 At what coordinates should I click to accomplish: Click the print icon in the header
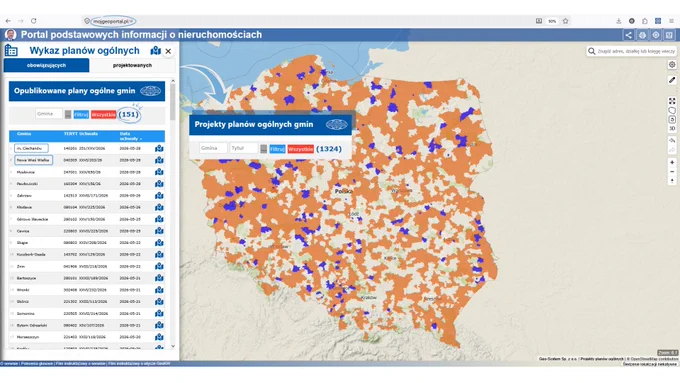(x=642, y=35)
